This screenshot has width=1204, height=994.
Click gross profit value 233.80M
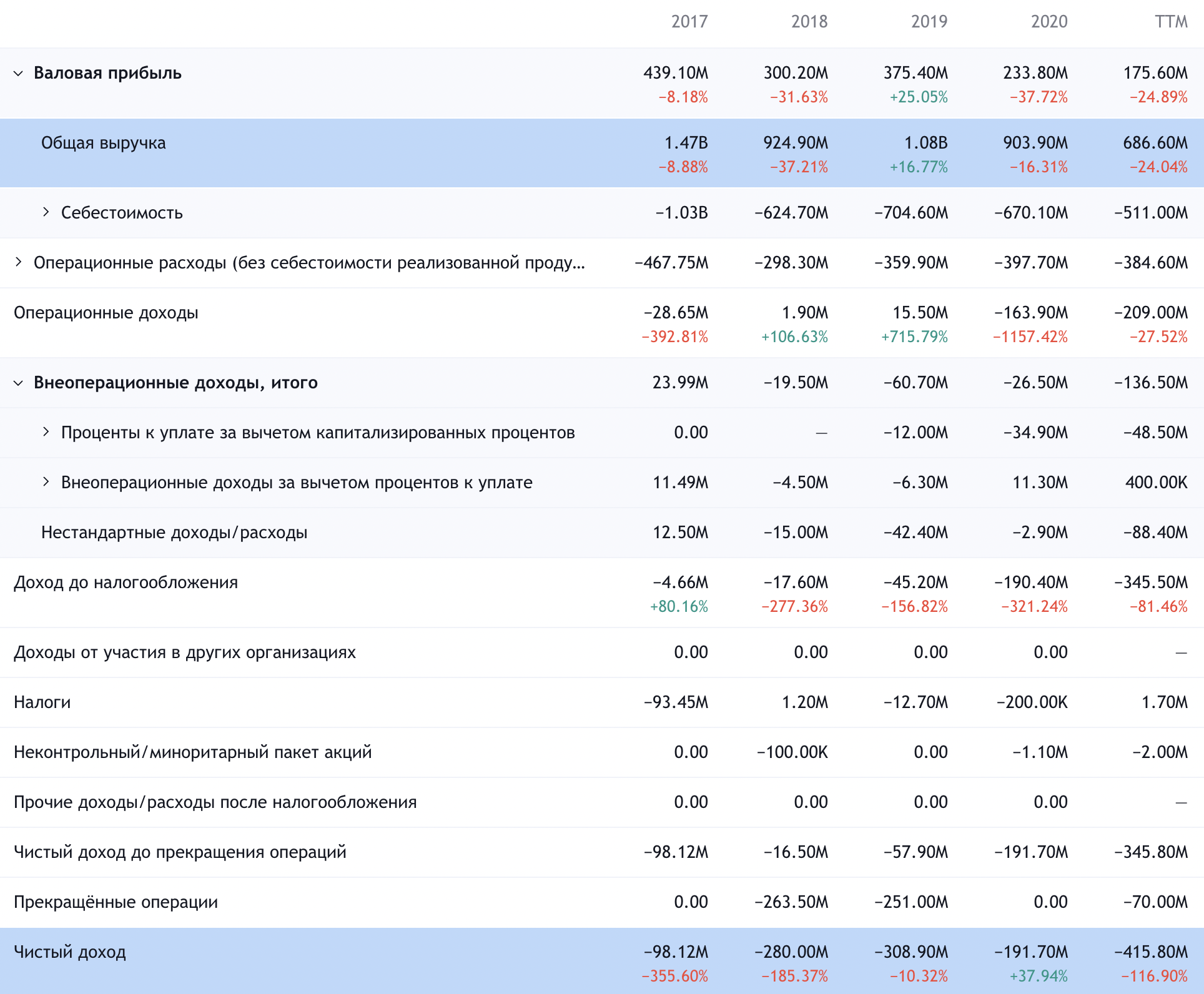click(x=1035, y=73)
